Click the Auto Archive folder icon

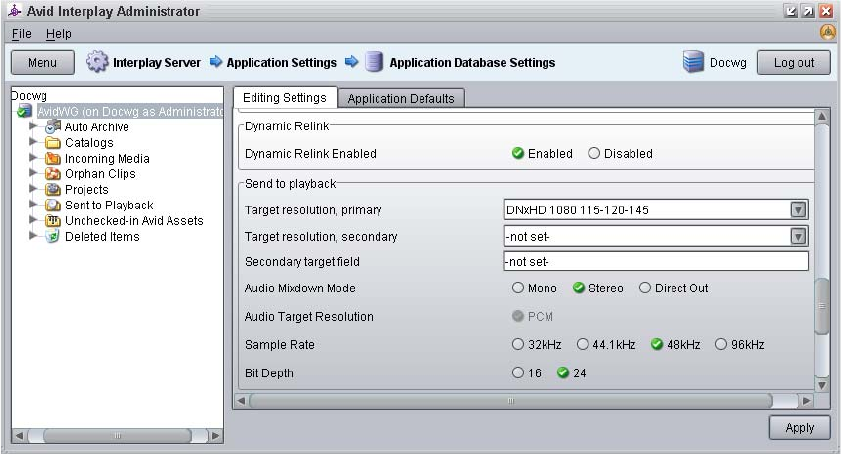pos(54,127)
